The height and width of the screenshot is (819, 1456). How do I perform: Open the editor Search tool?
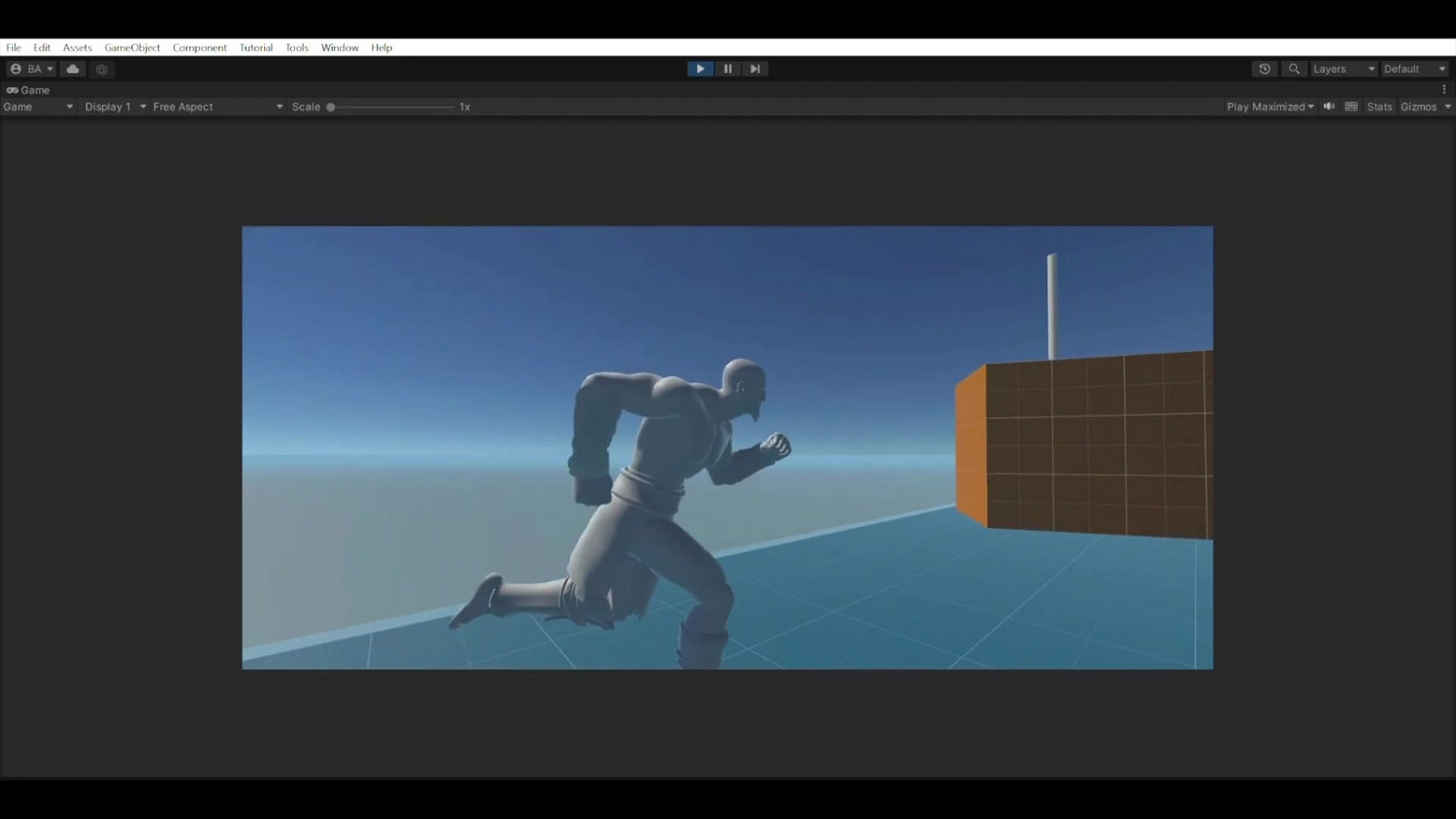coord(1294,69)
